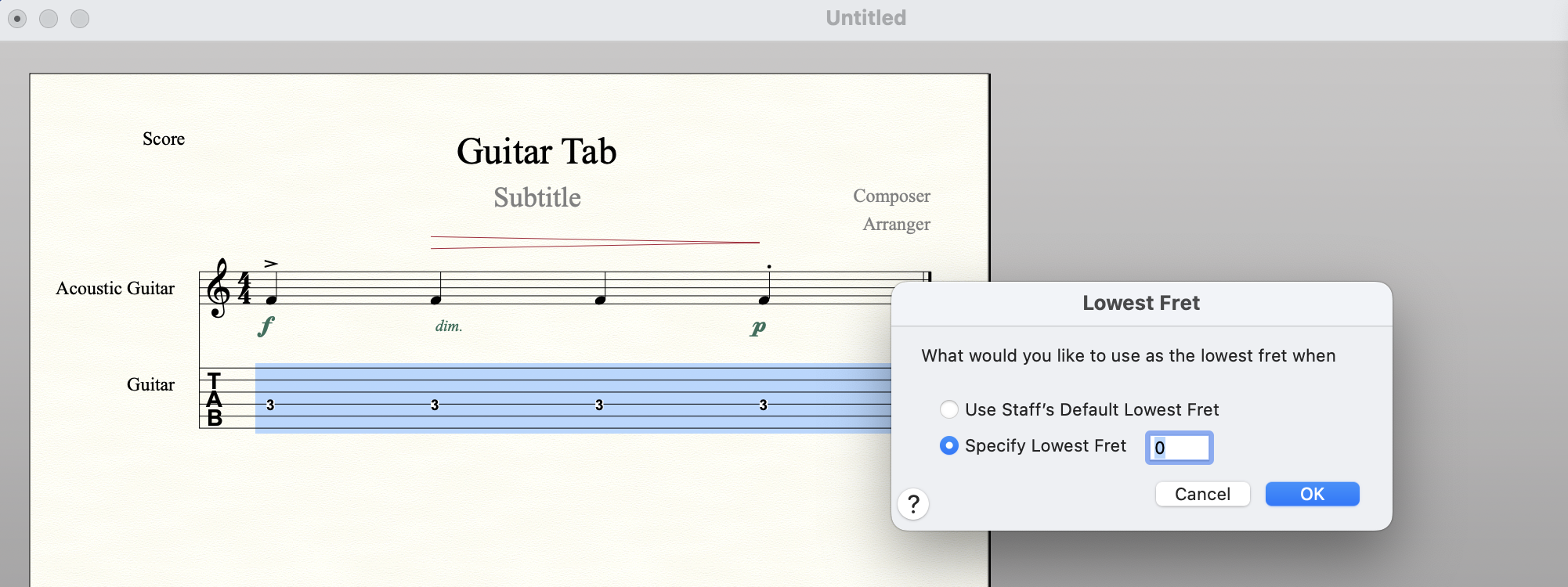
Task: Select the piano dynamic marking
Action: point(757,328)
